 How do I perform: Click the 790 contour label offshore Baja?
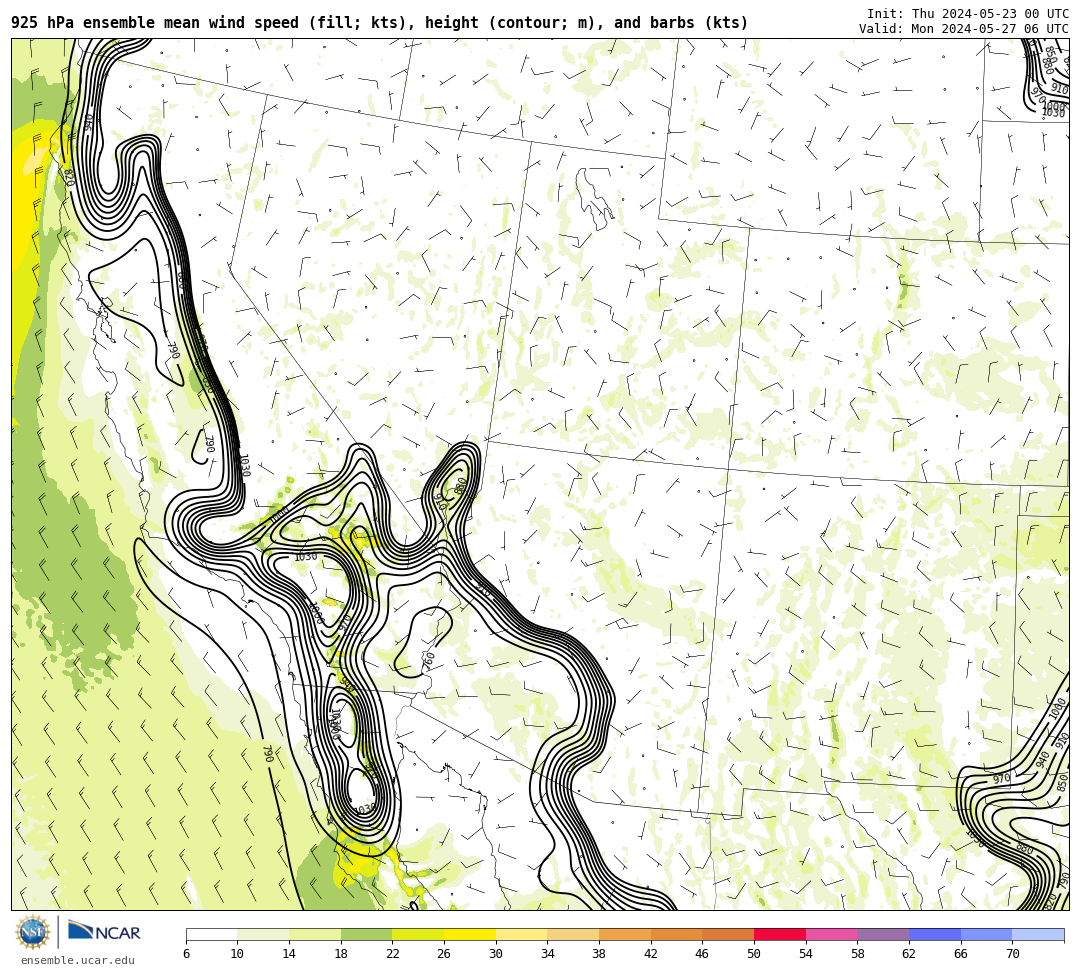(268, 753)
